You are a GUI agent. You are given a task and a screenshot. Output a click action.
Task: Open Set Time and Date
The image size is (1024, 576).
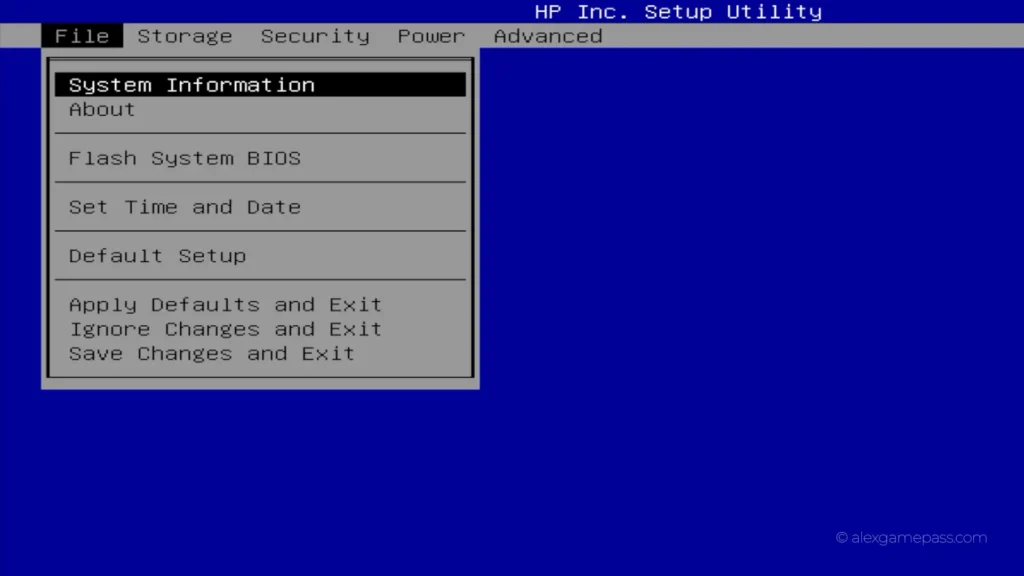pos(185,207)
